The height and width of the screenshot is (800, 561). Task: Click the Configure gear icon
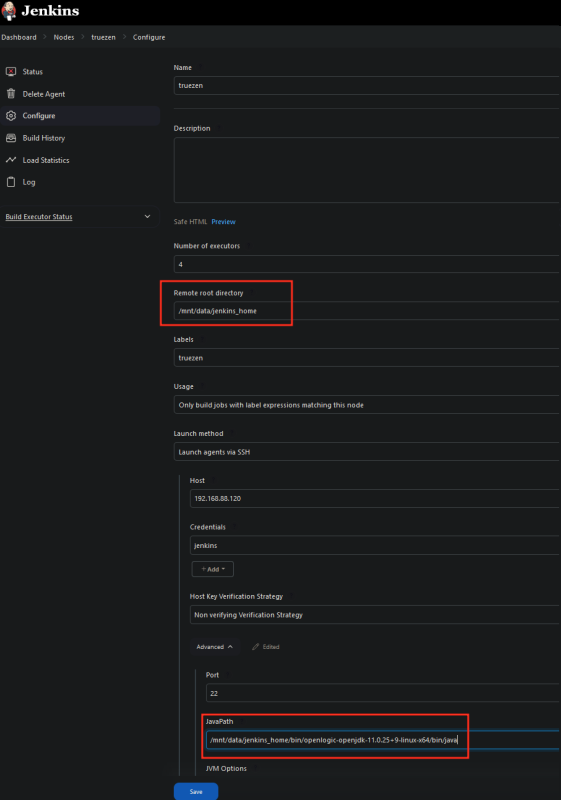click(x=11, y=116)
